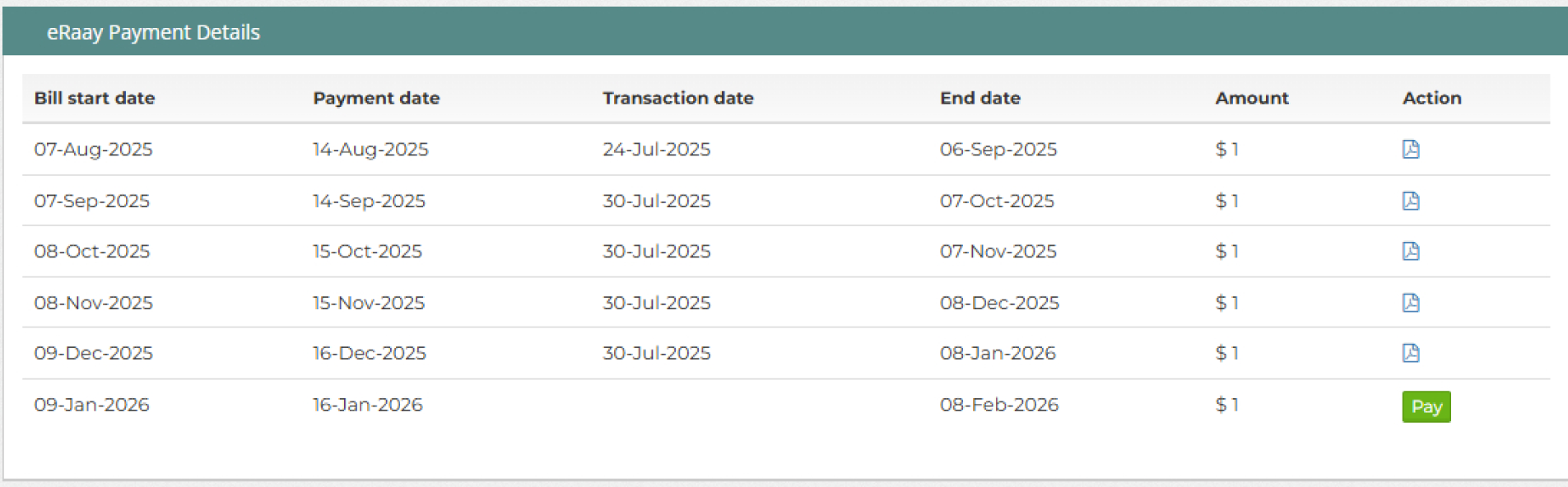Click the $1 amount in 09-Jan-2026 row
This screenshot has width=1568, height=487.
(x=1227, y=405)
